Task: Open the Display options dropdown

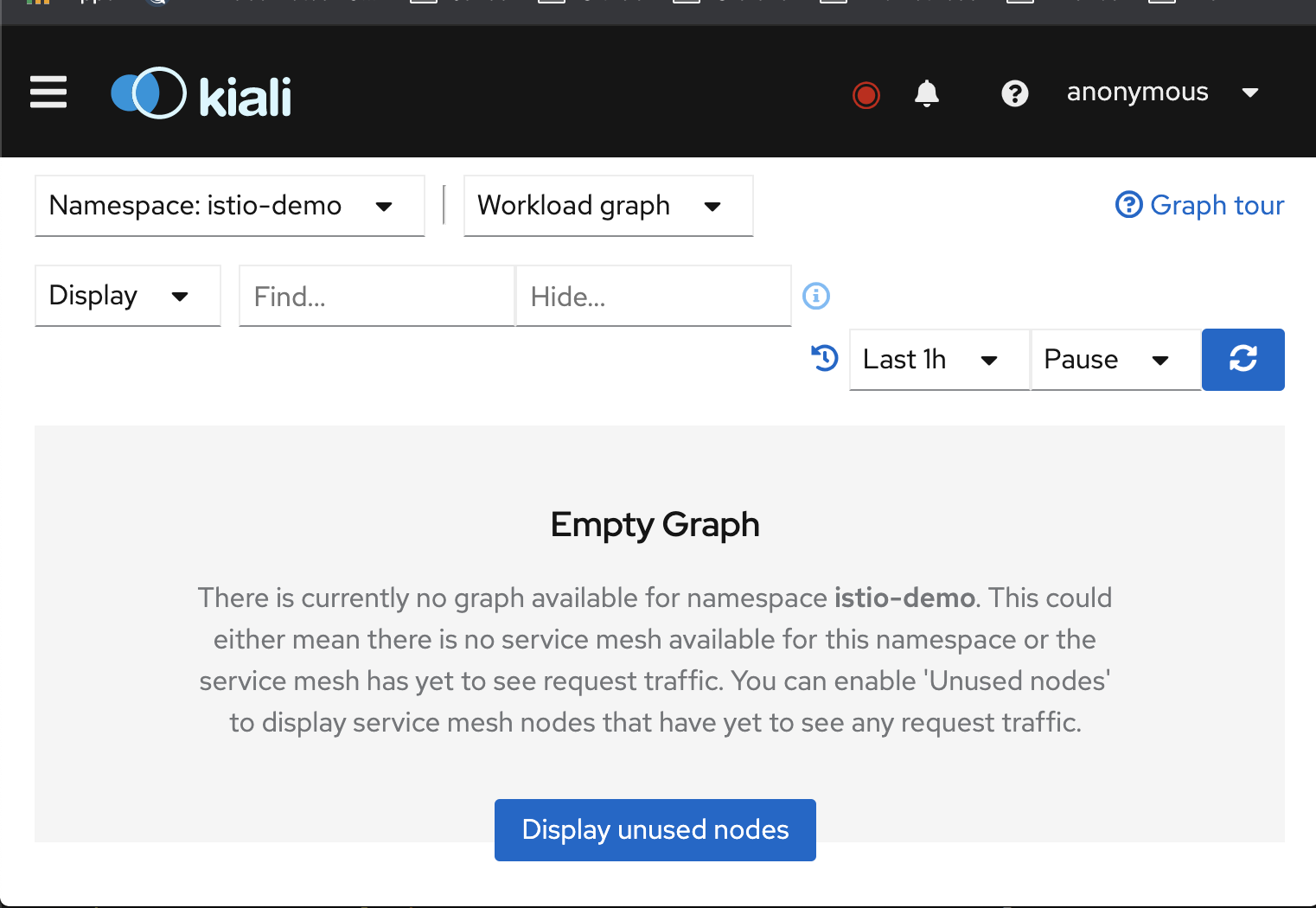Action: 128,296
